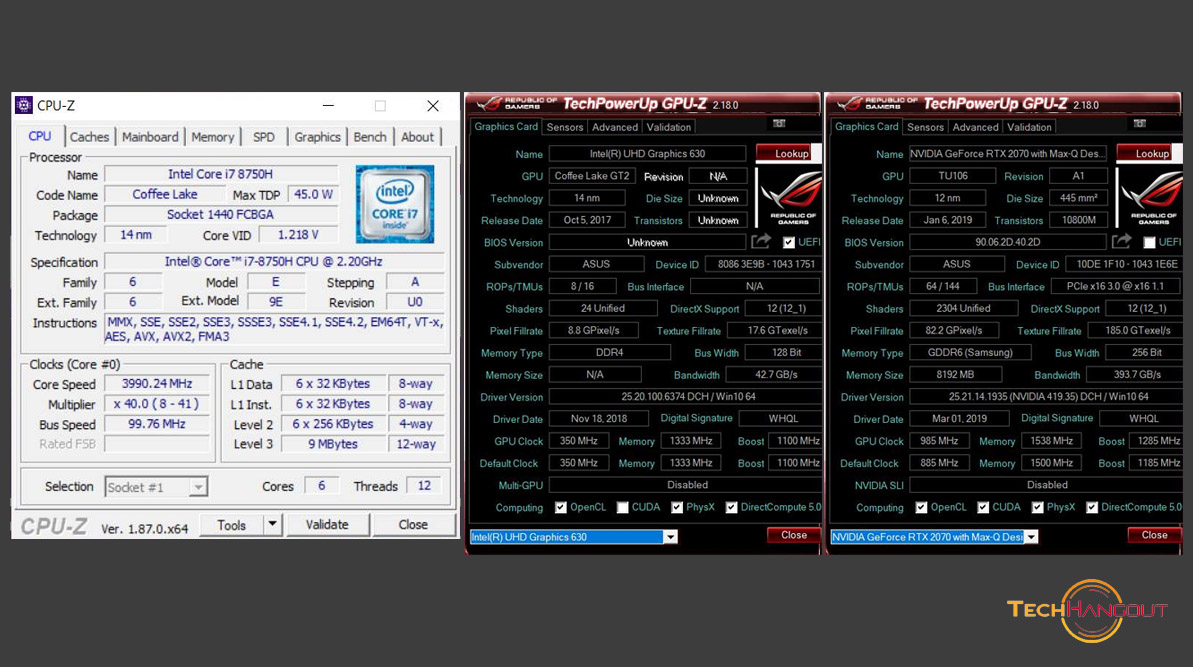Click the Threads value "12" in CPU-Z
1193x667 pixels.
click(424, 486)
